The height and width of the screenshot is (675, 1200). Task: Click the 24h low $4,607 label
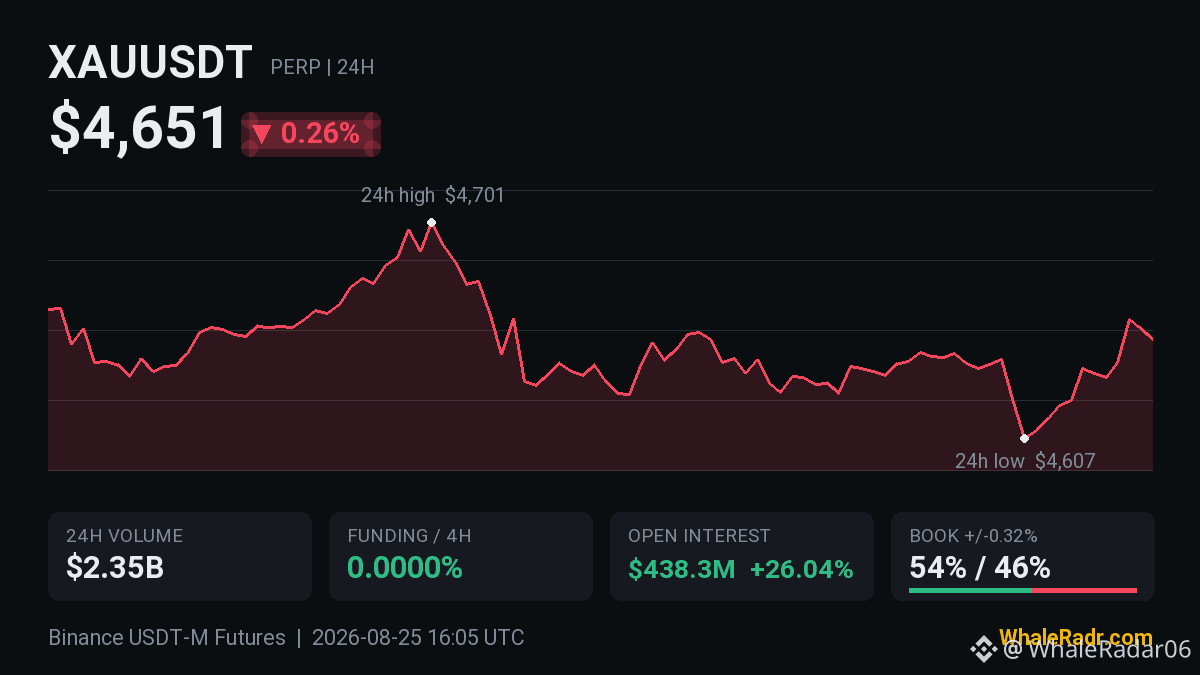pos(1025,461)
